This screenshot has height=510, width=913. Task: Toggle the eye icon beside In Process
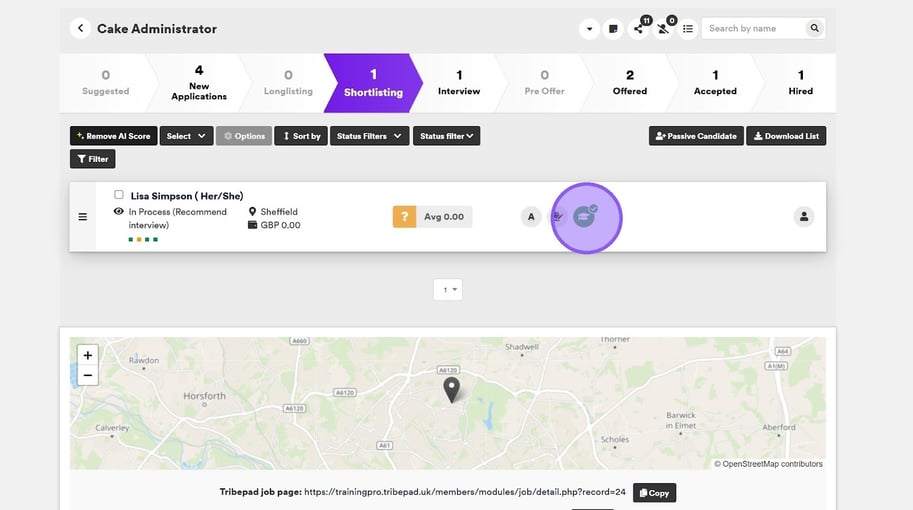(x=119, y=212)
